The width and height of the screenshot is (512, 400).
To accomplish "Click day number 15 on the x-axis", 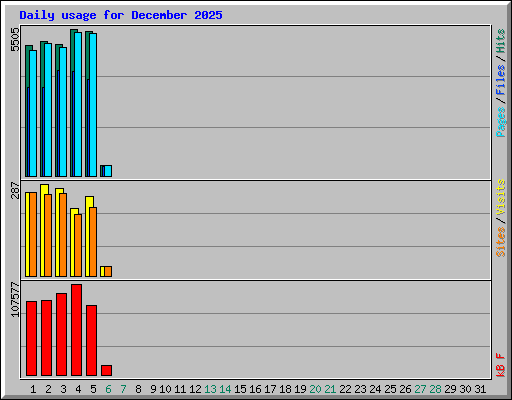I will pyautogui.click(x=240, y=389).
